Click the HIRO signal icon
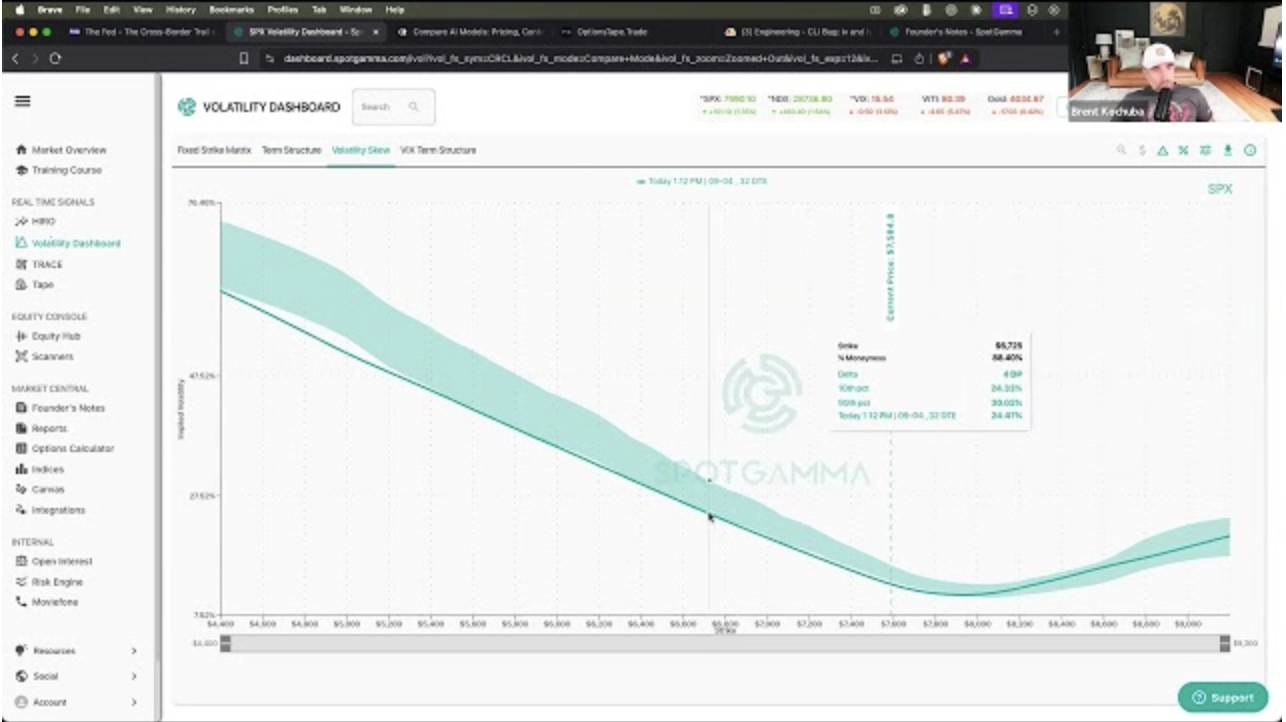Screen dimensions: 1286x722 pos(21,222)
